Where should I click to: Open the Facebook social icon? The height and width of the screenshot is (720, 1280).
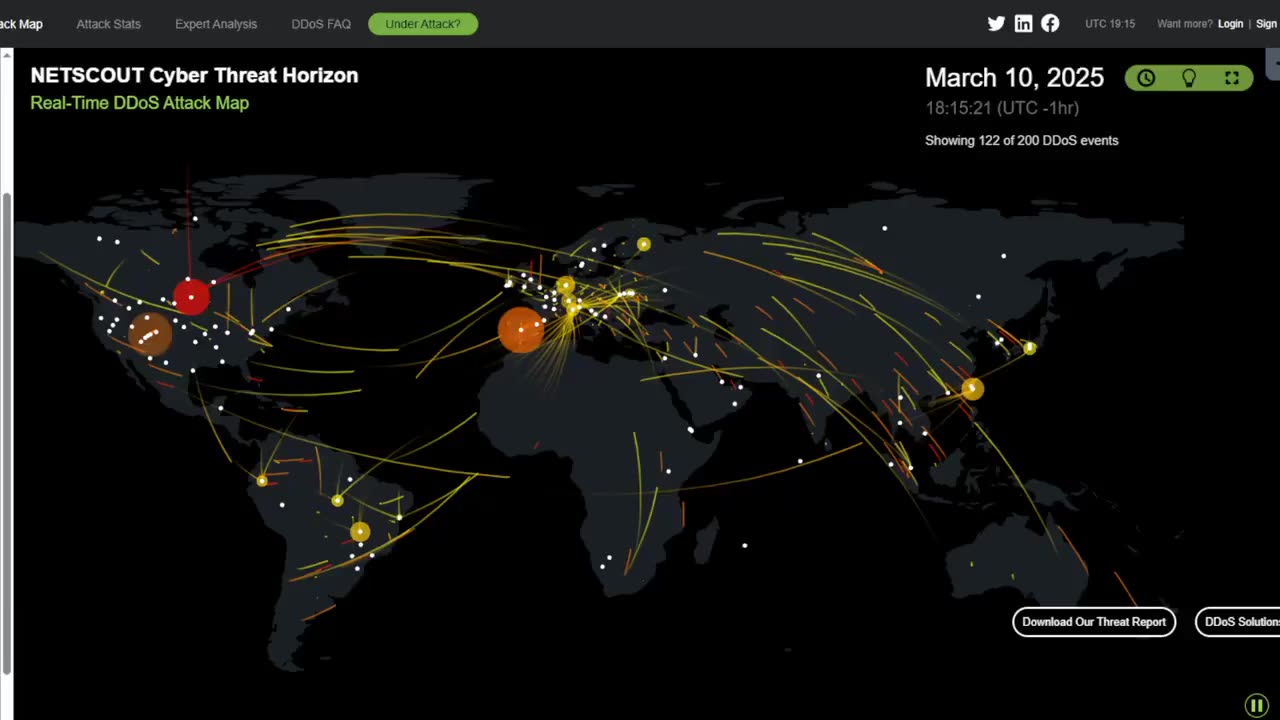pyautogui.click(x=1050, y=23)
